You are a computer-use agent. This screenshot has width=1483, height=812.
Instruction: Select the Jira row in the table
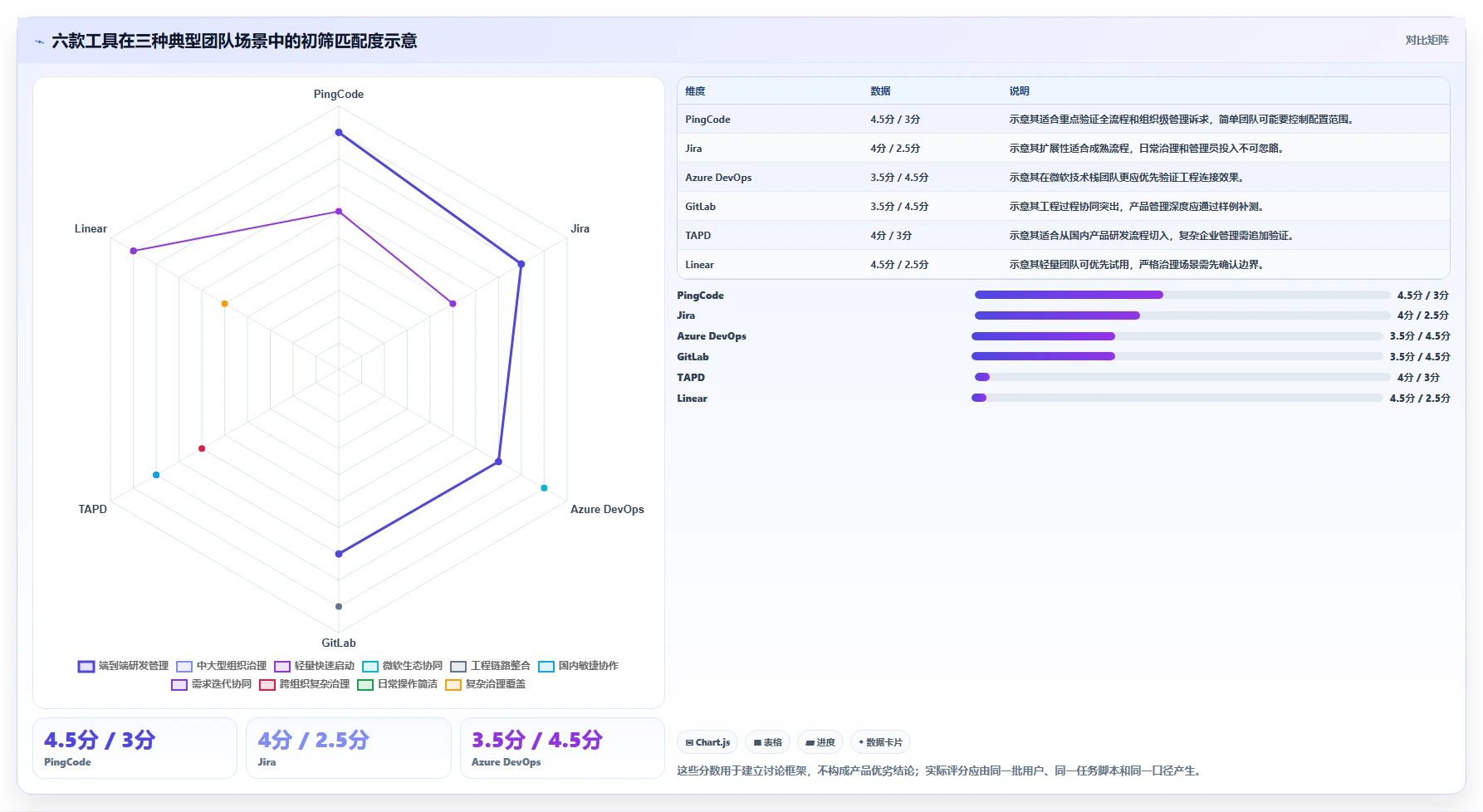click(1064, 148)
